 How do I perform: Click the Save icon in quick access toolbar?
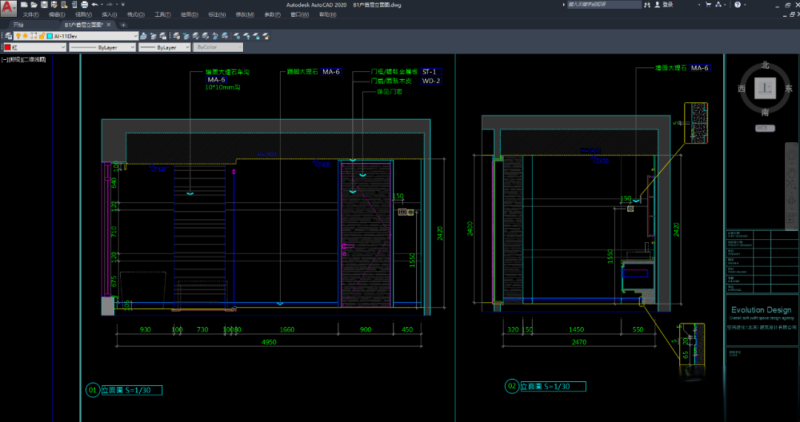point(42,5)
